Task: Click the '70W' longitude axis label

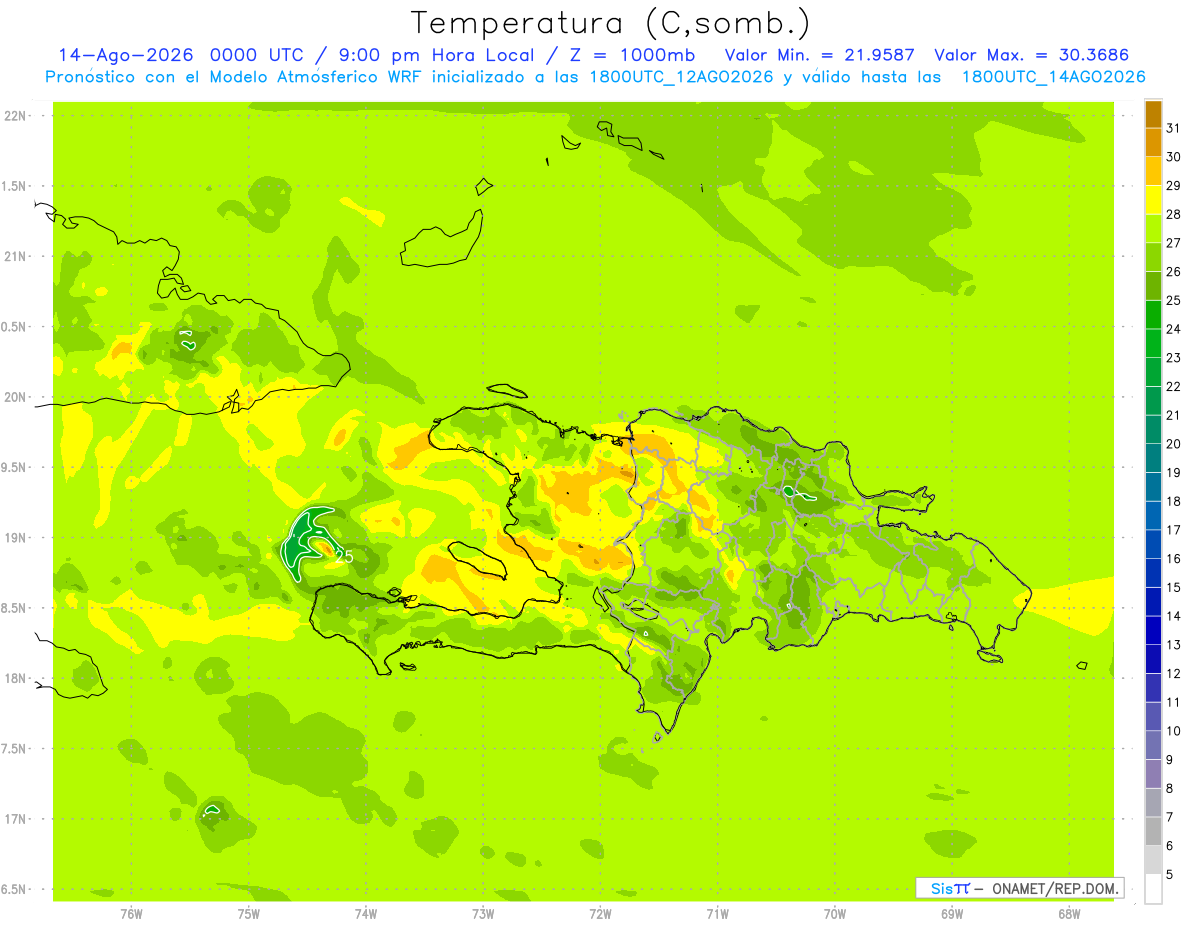Action: coord(835,914)
